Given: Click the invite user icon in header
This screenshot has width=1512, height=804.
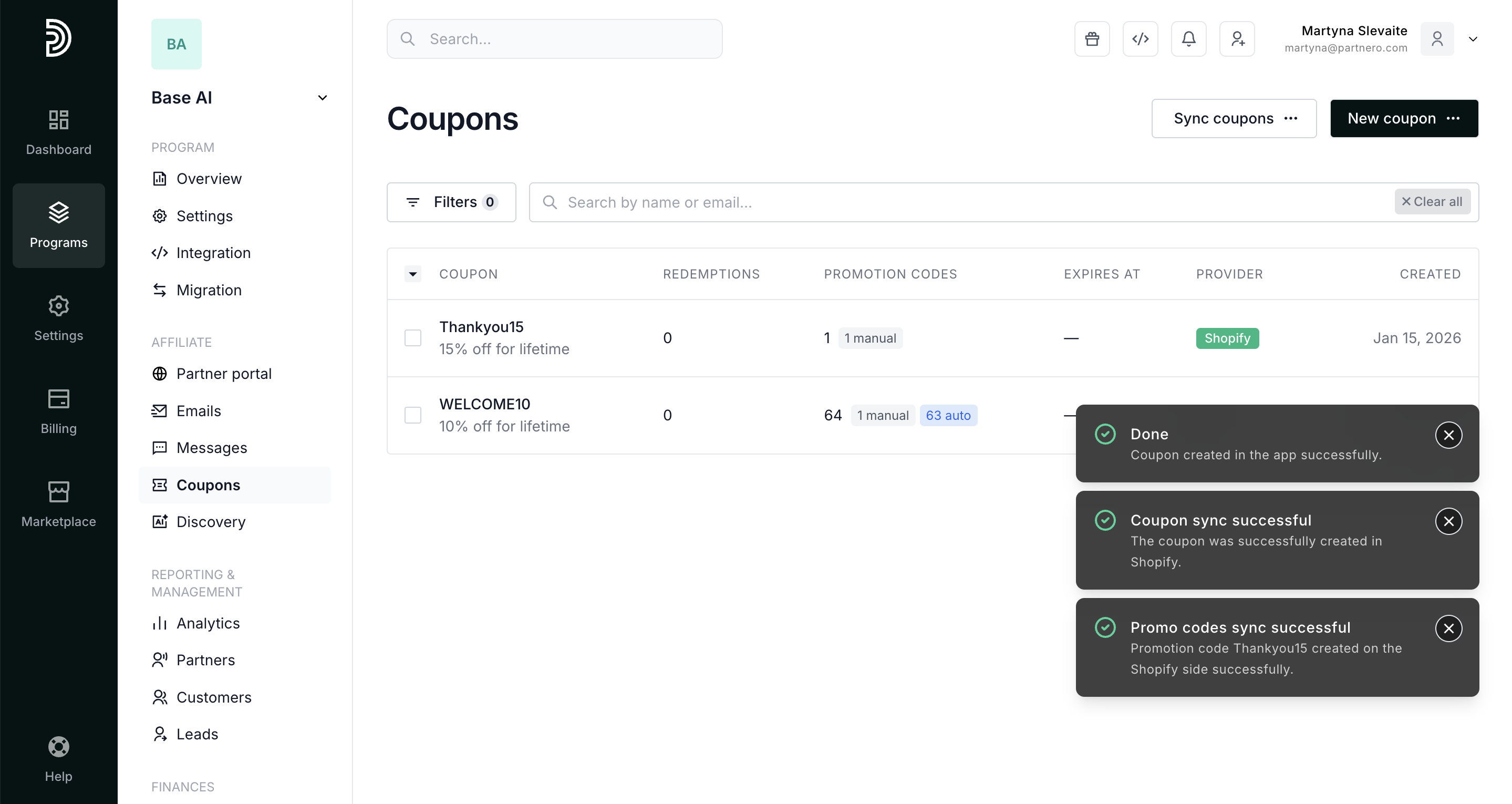Looking at the screenshot, I should coord(1237,39).
